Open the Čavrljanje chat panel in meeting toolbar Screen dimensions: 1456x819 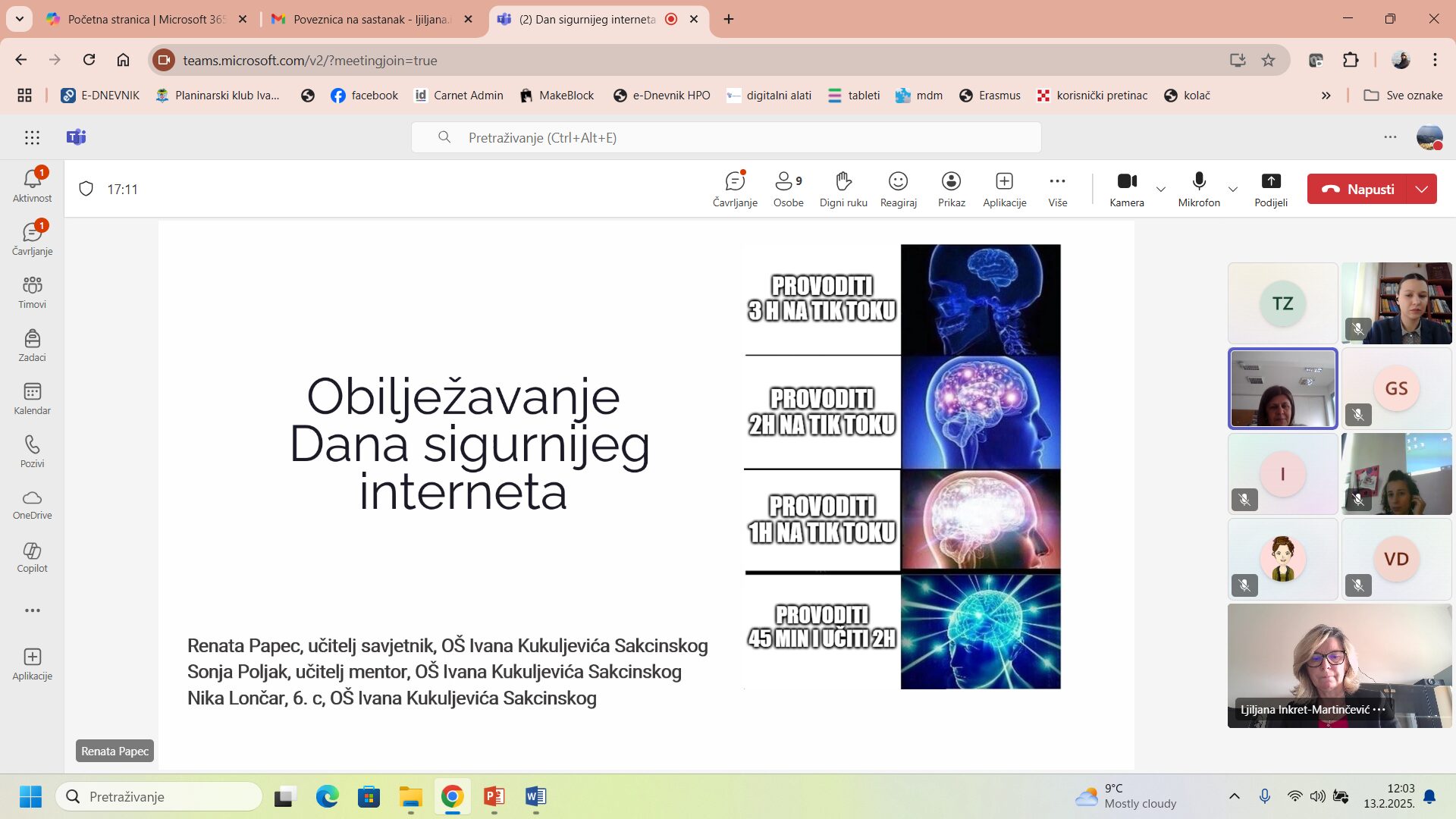coord(734,189)
